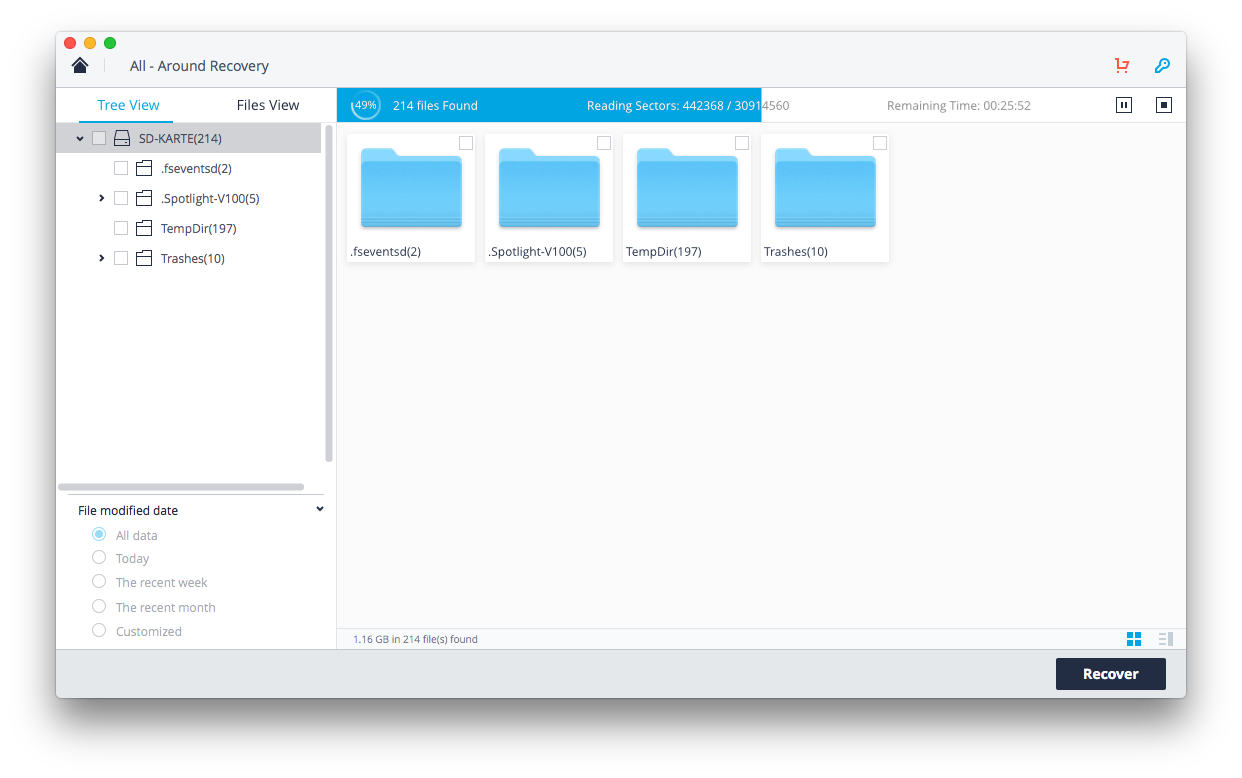Check the SD-KARTE(214) tree checkbox
Screen dimensions: 1242x778
point(99,138)
